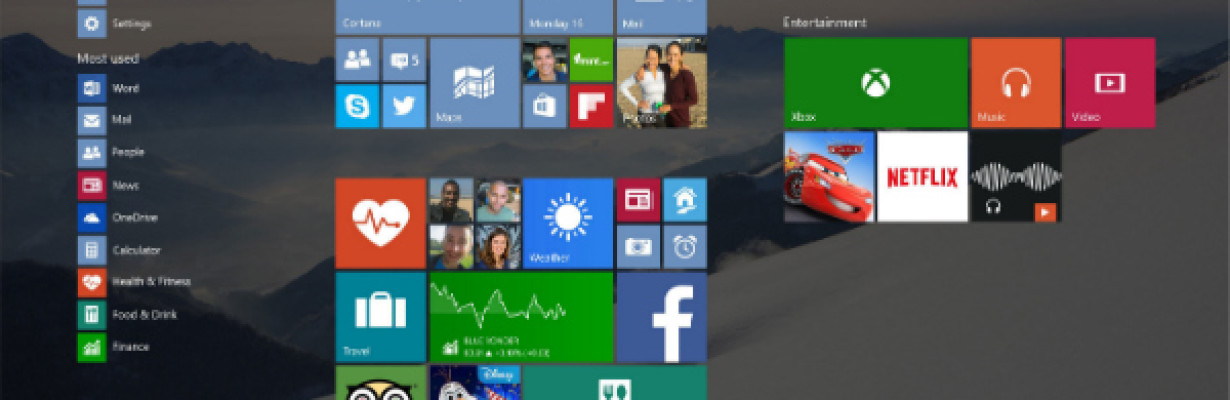This screenshot has width=1230, height=400.
Task: Open the small Alarms clock tile
Action: point(685,246)
